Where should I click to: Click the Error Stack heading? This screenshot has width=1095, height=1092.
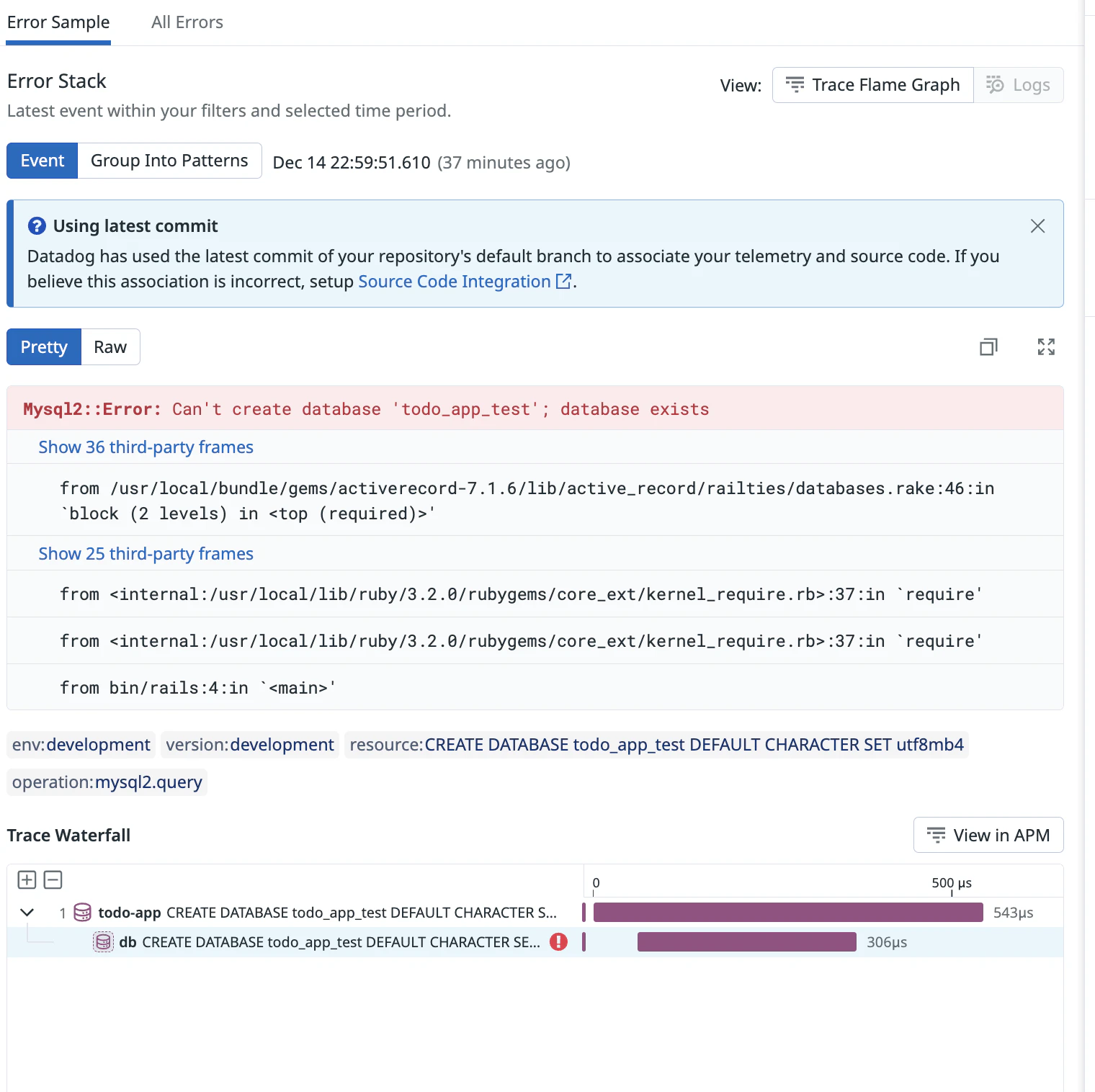(x=57, y=81)
